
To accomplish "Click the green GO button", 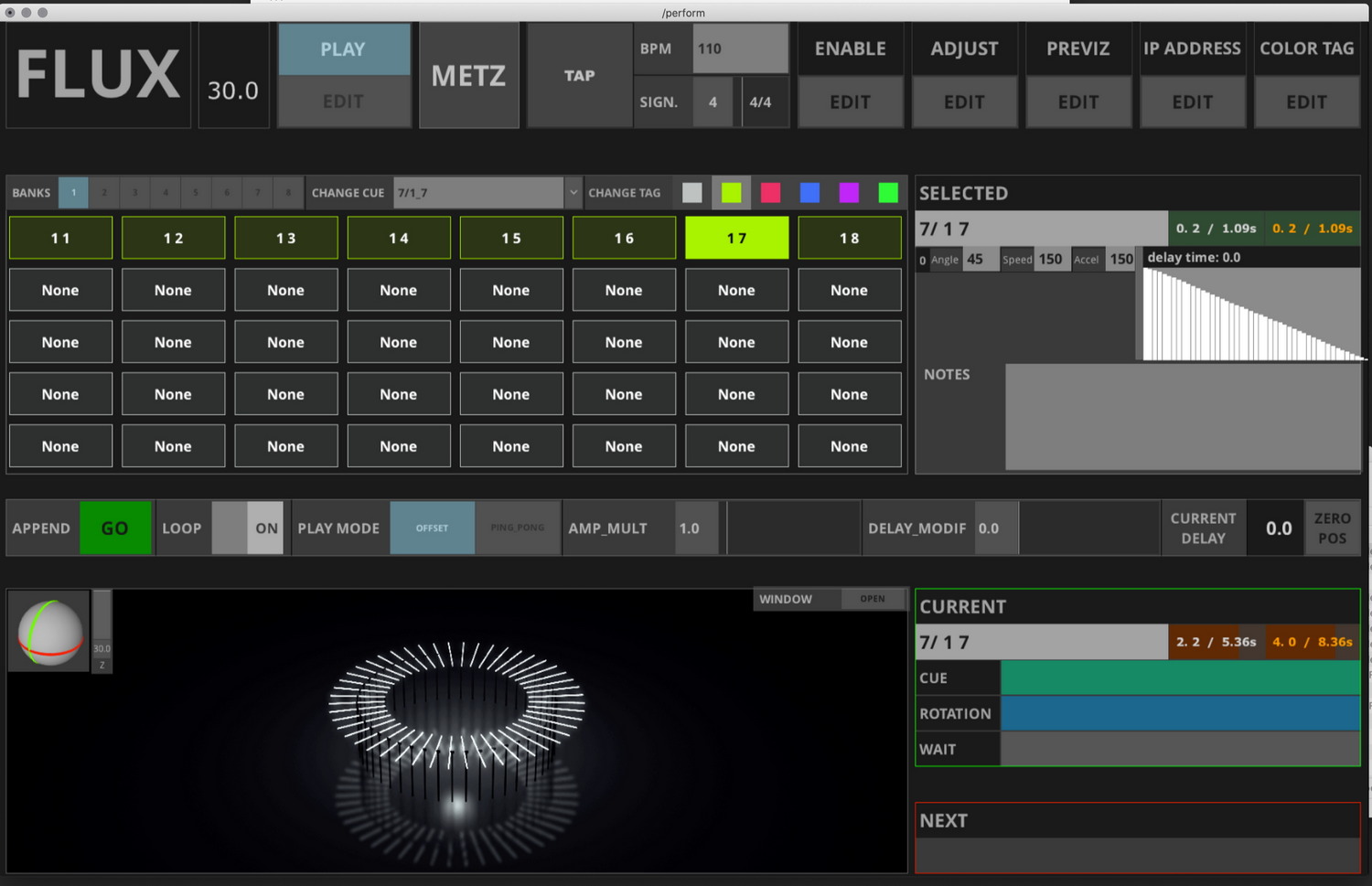I will [x=115, y=528].
